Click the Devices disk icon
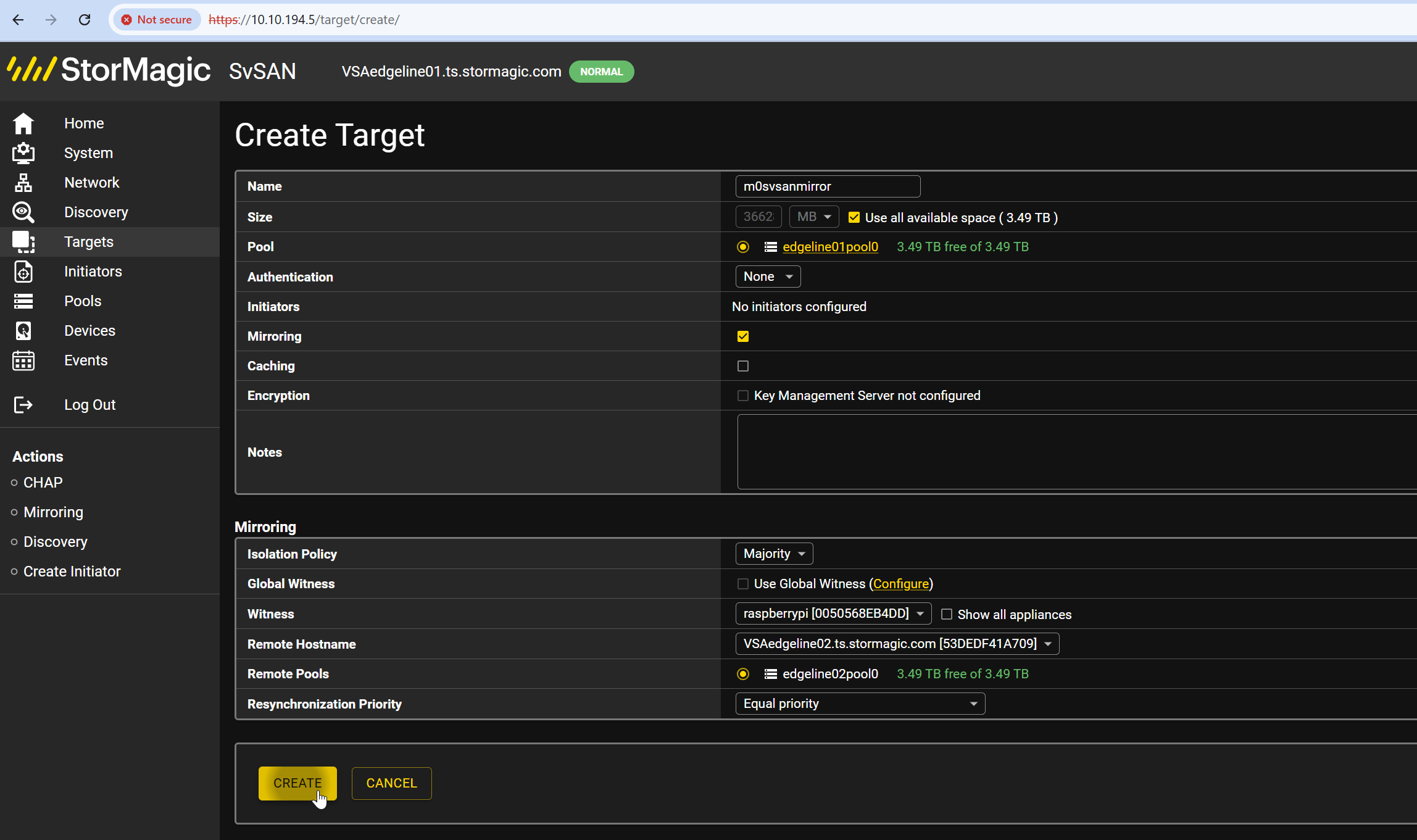 click(23, 331)
